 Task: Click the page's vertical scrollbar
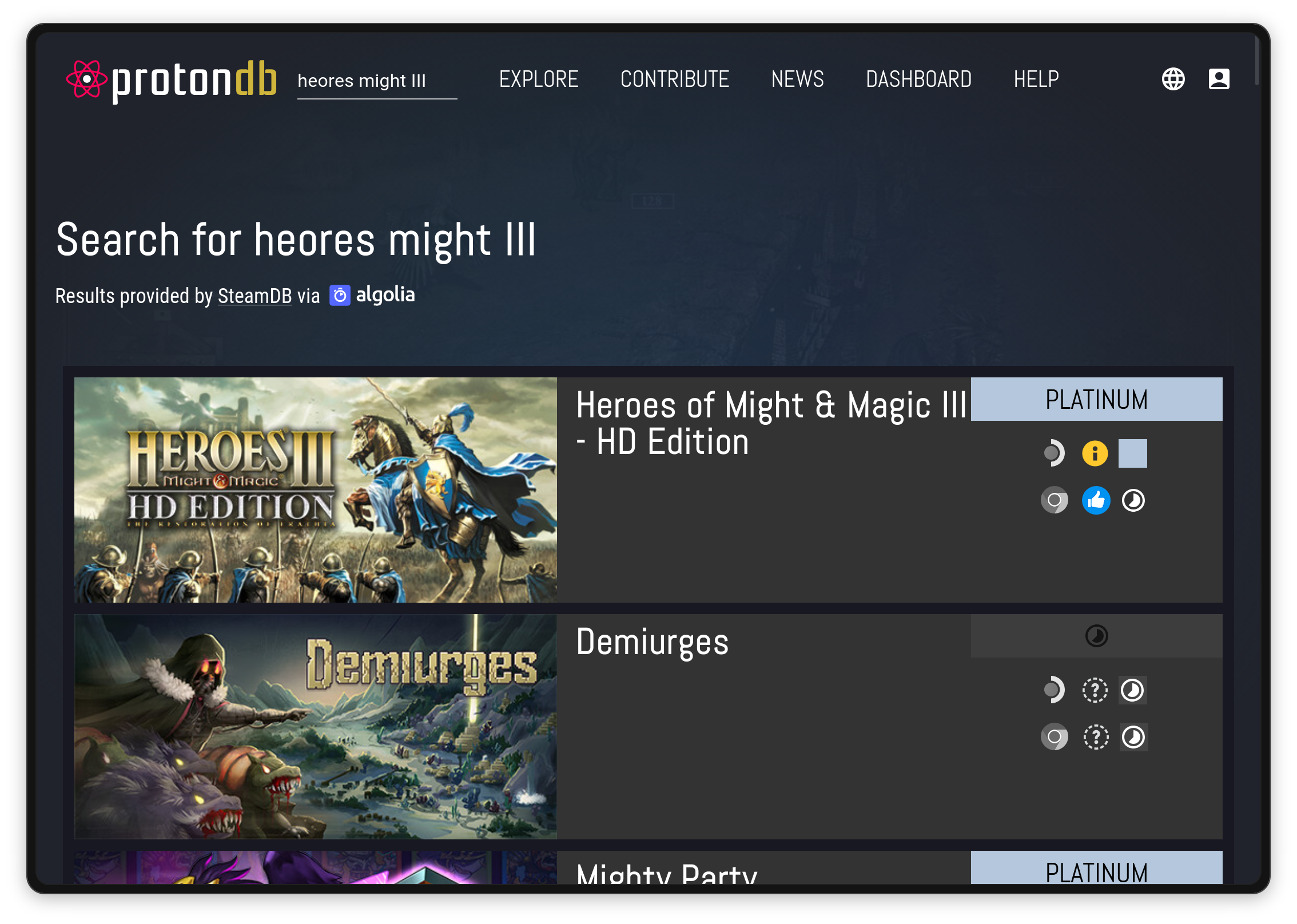[x=1256, y=61]
